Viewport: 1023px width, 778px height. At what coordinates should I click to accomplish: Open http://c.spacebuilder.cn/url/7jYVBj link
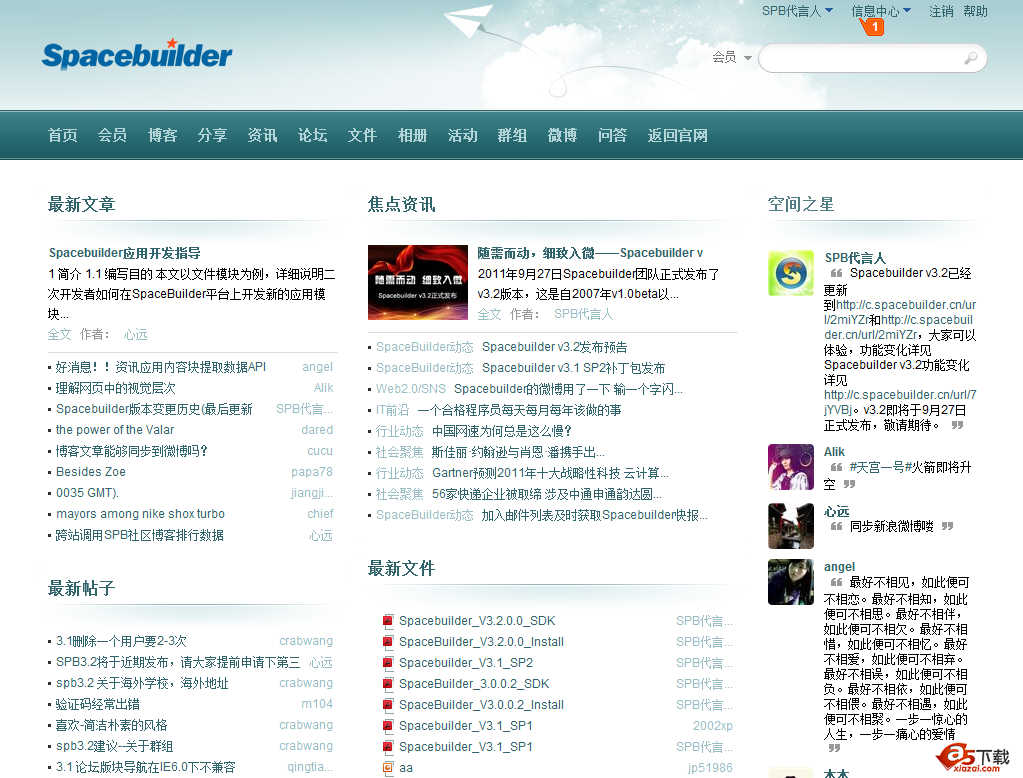click(x=900, y=402)
